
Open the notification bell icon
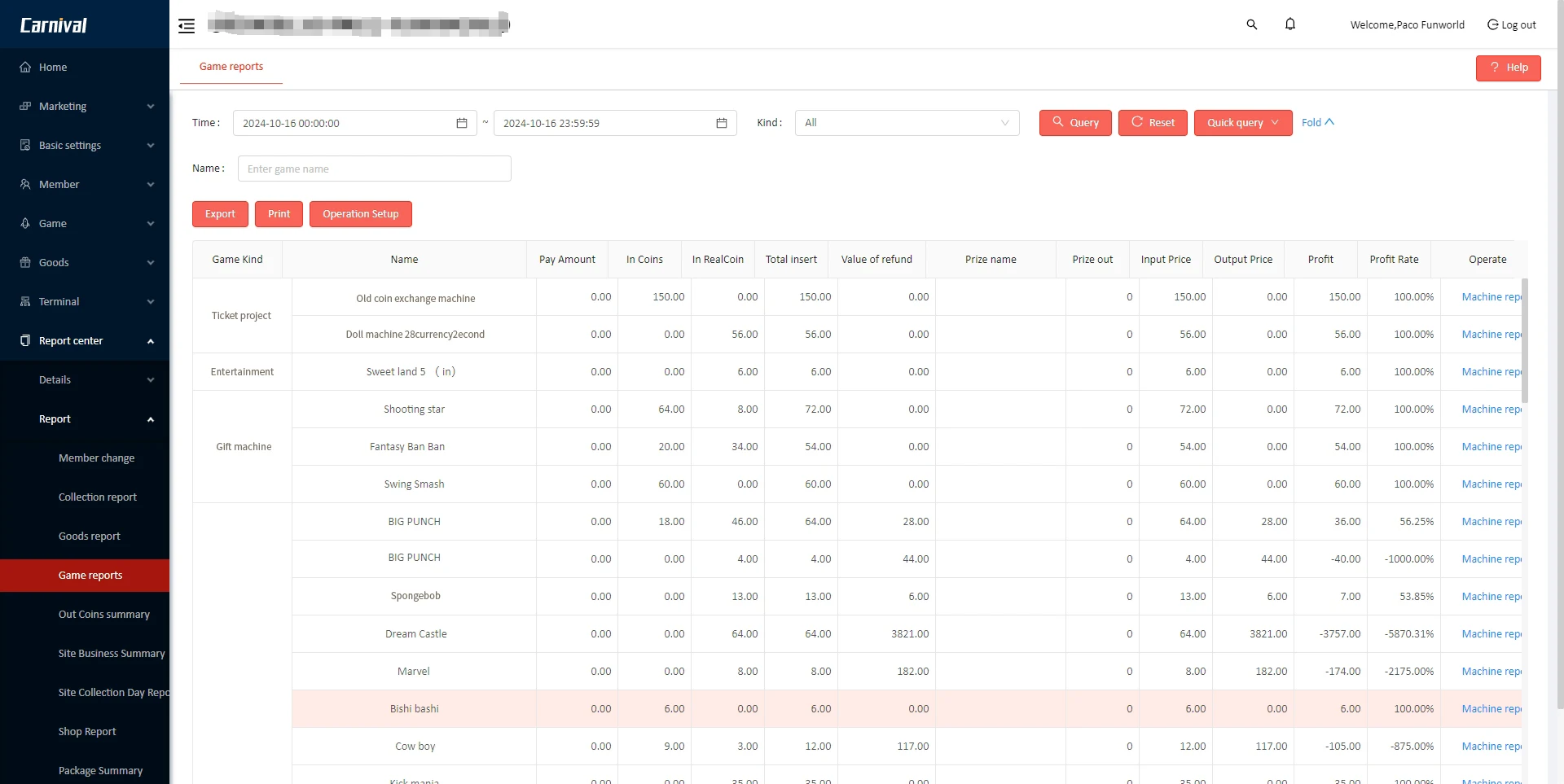1289,24
